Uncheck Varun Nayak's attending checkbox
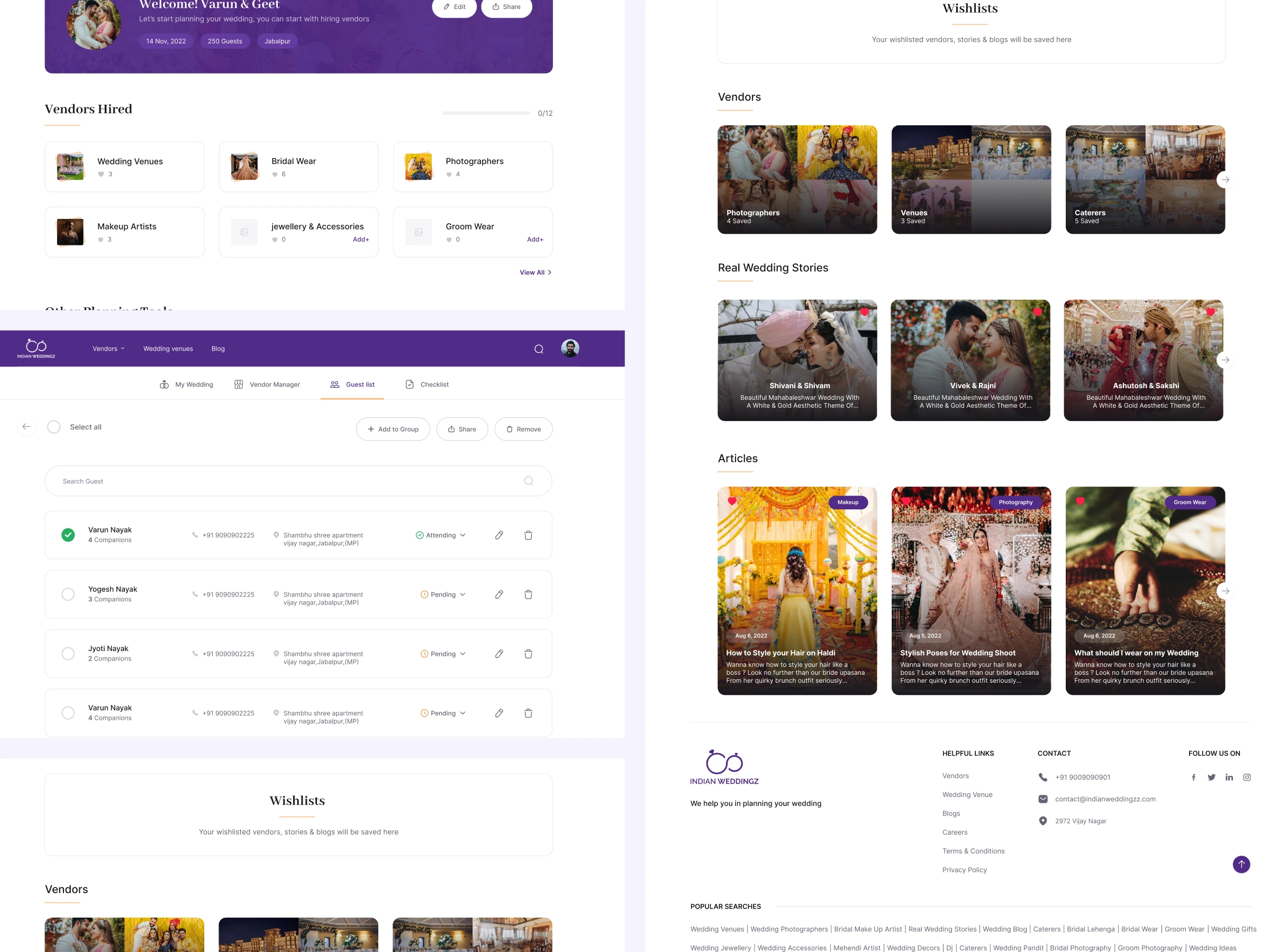1270x952 pixels. (68, 535)
